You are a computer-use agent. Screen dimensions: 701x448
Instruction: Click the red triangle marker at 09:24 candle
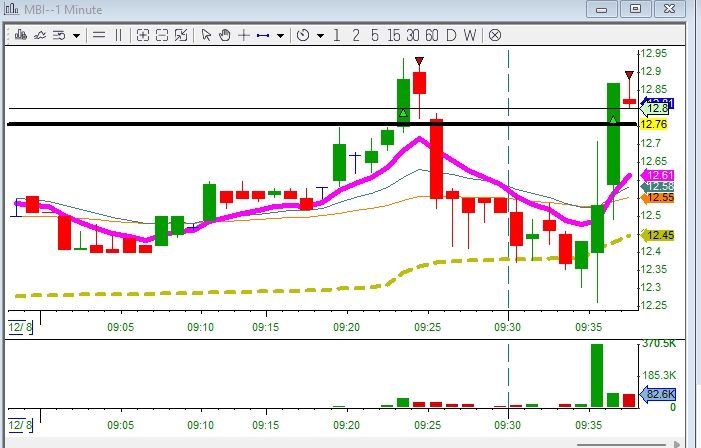coord(419,61)
